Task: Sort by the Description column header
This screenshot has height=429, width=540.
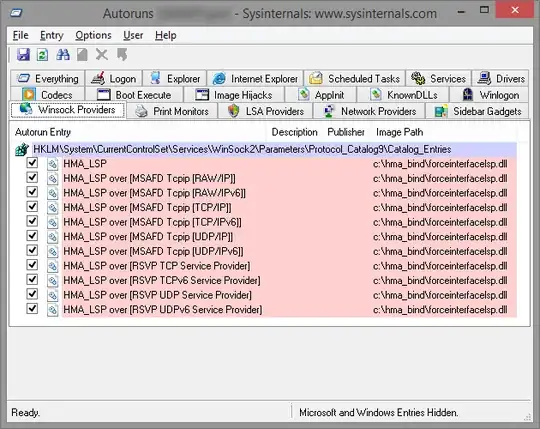Action: (294, 132)
